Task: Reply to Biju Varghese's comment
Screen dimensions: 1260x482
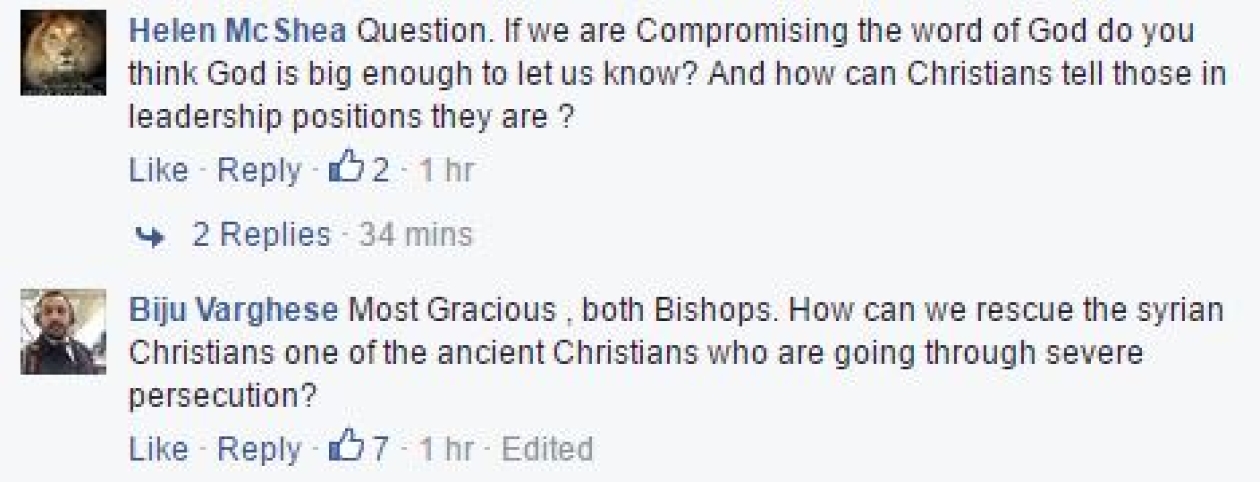Action: coord(259,449)
